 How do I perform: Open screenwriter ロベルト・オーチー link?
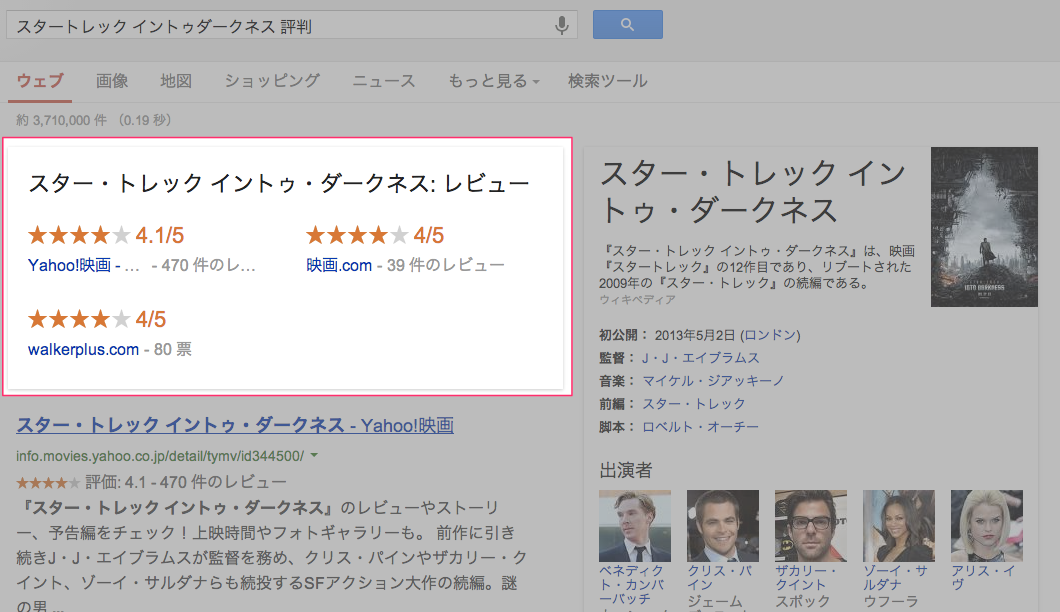tap(700, 427)
